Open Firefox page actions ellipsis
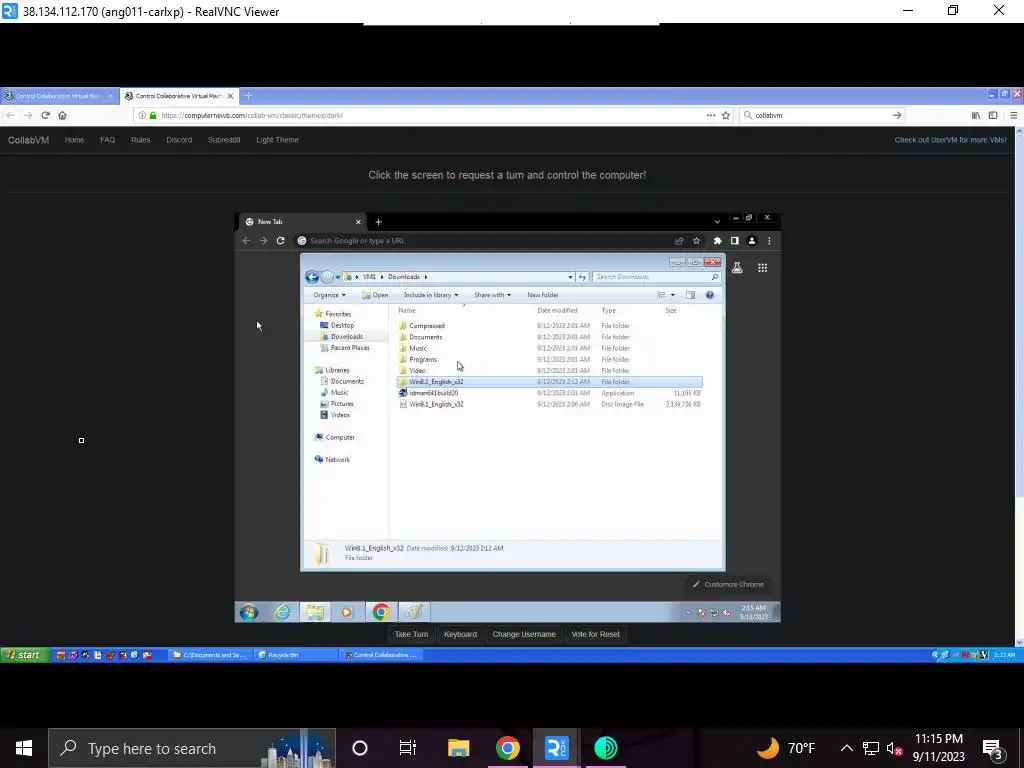 pos(711,116)
